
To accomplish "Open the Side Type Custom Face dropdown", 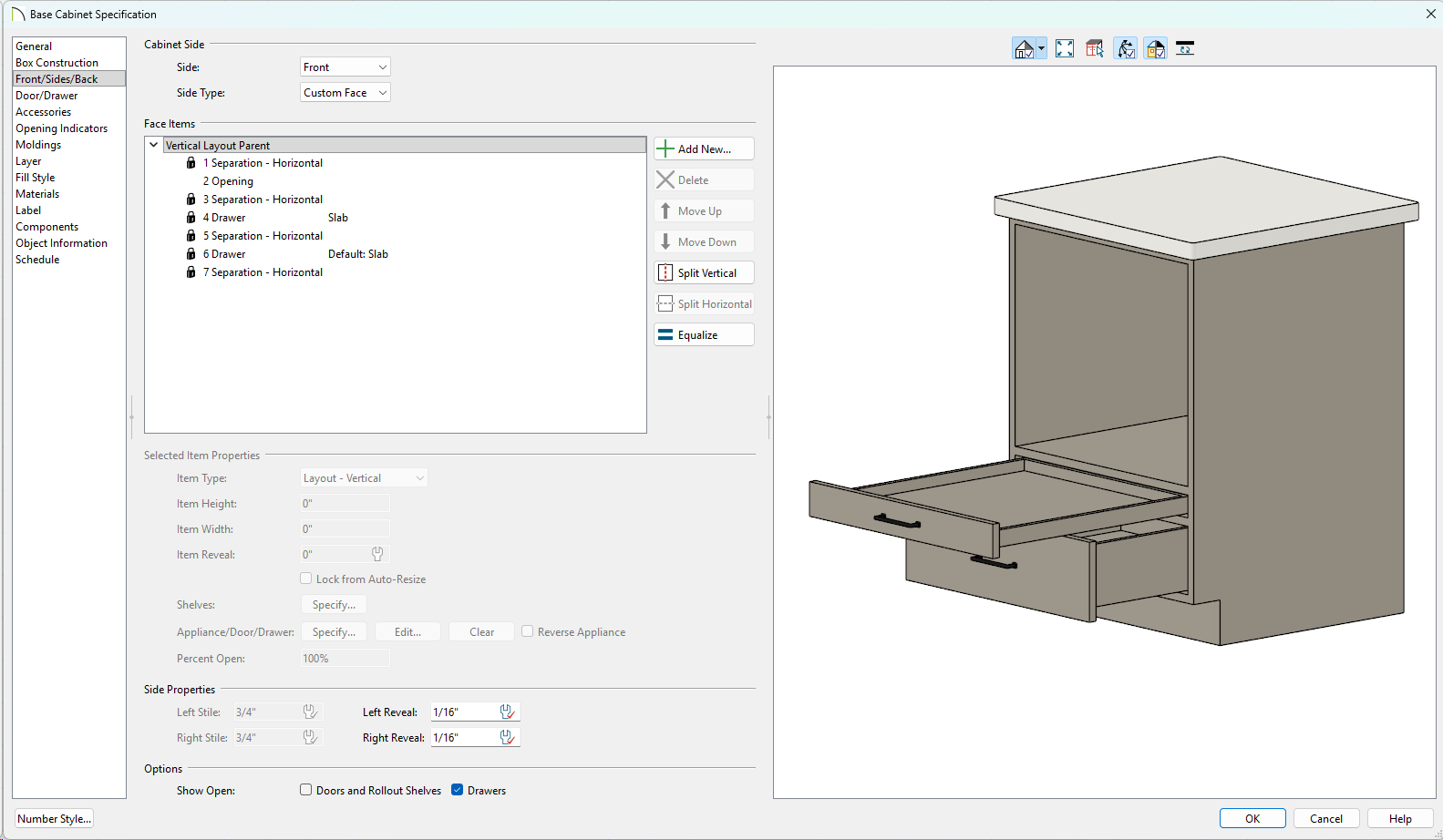I will [345, 93].
